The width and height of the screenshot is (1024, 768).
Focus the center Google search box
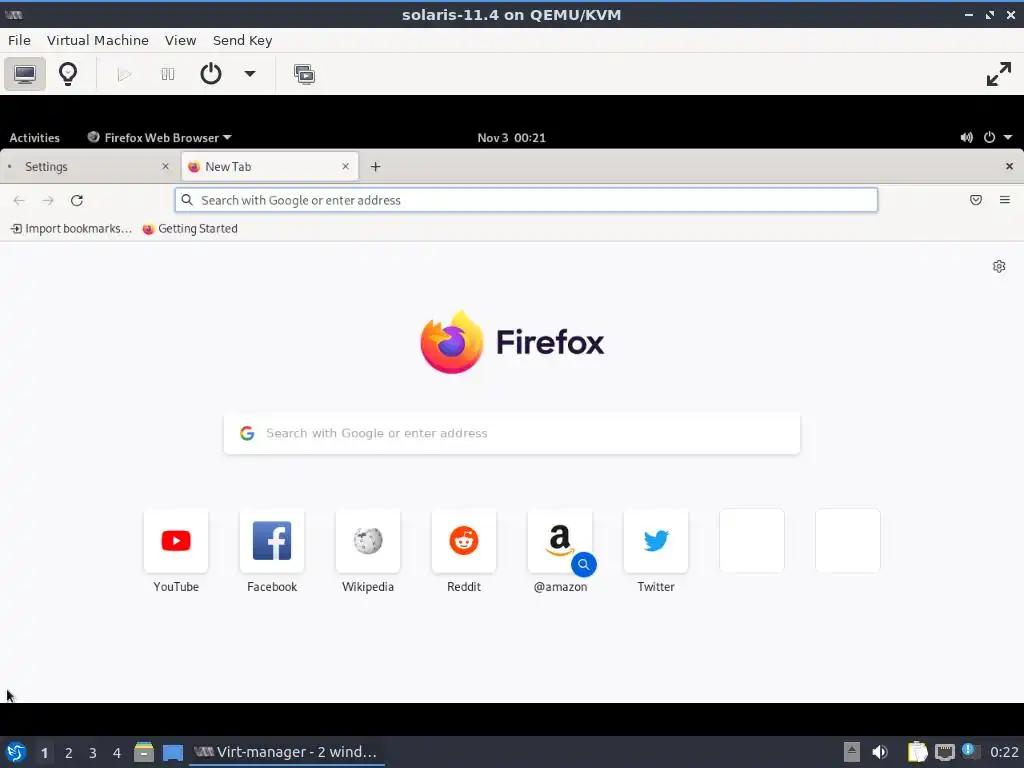pos(512,433)
